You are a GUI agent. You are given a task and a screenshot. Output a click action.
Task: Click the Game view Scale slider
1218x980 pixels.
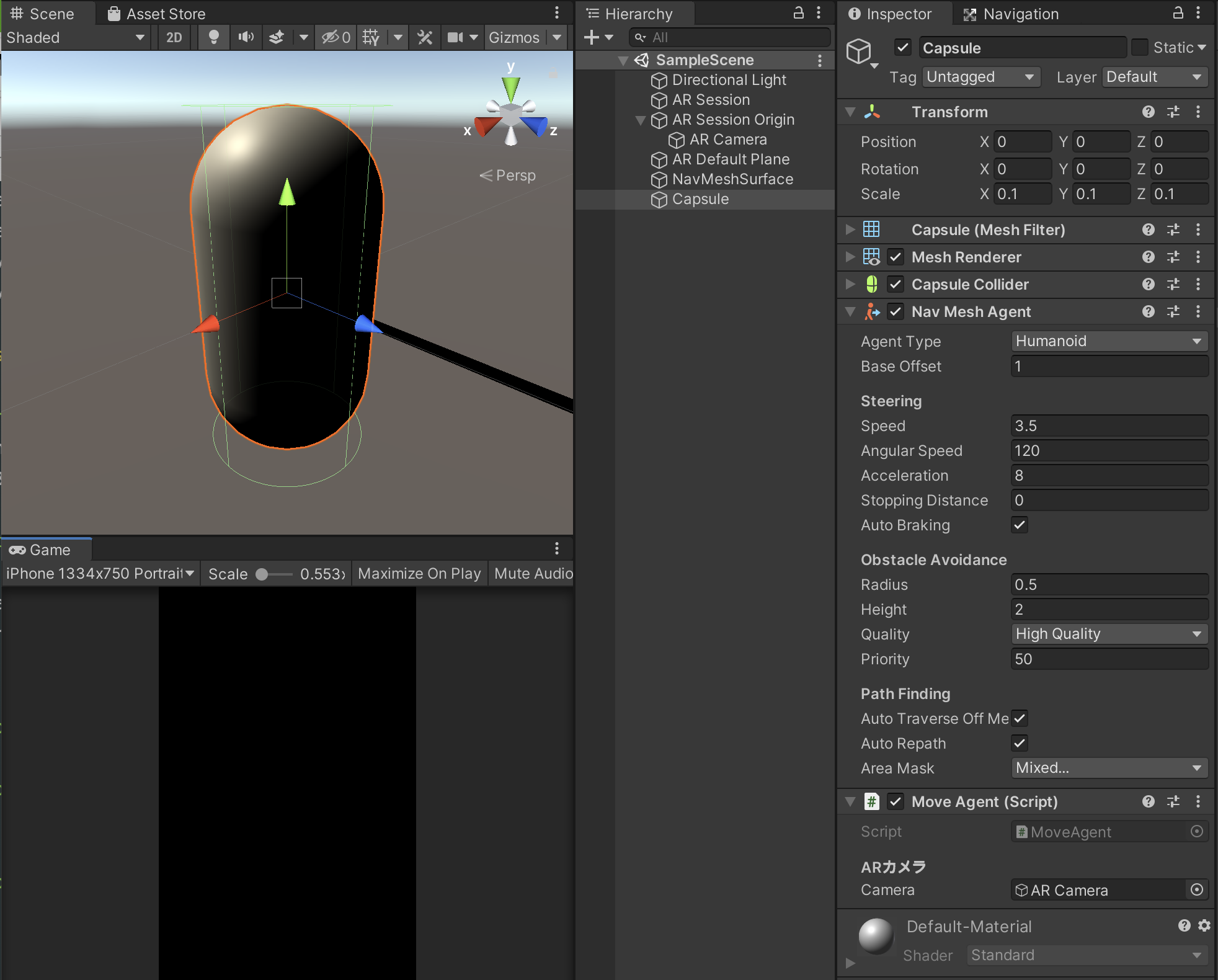pos(273,574)
